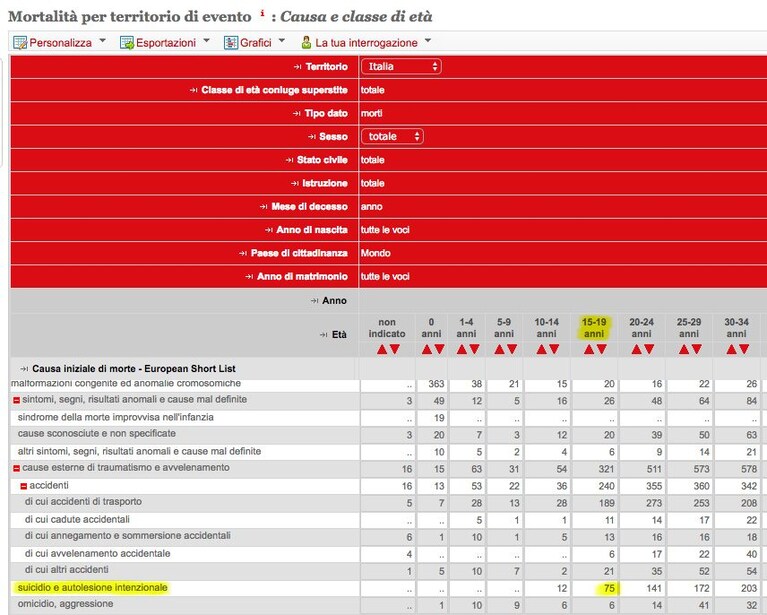The width and height of the screenshot is (767, 615).
Task: Sort the 0 anni column descending
Action: click(x=439, y=349)
